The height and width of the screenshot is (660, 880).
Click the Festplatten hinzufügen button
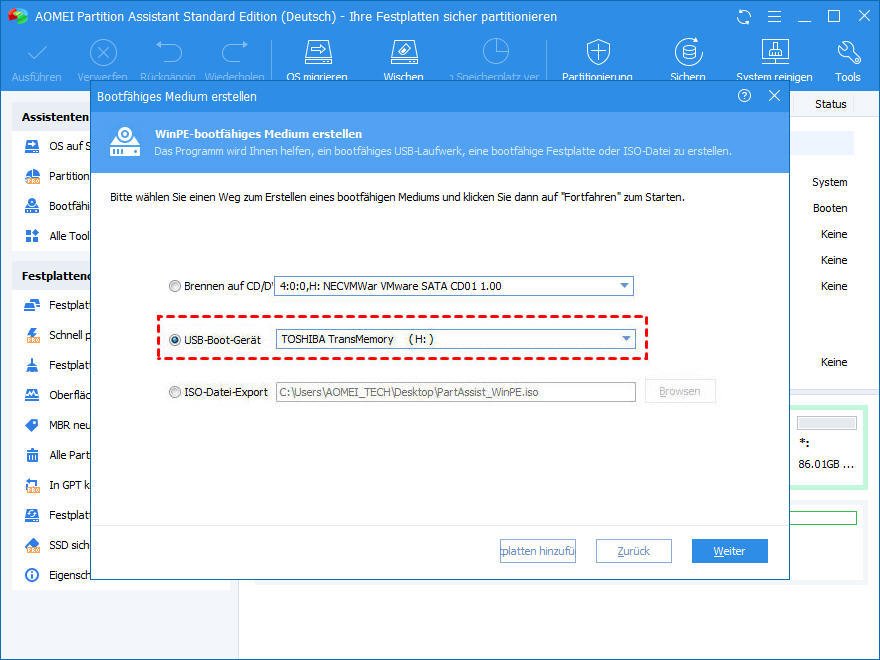point(538,551)
